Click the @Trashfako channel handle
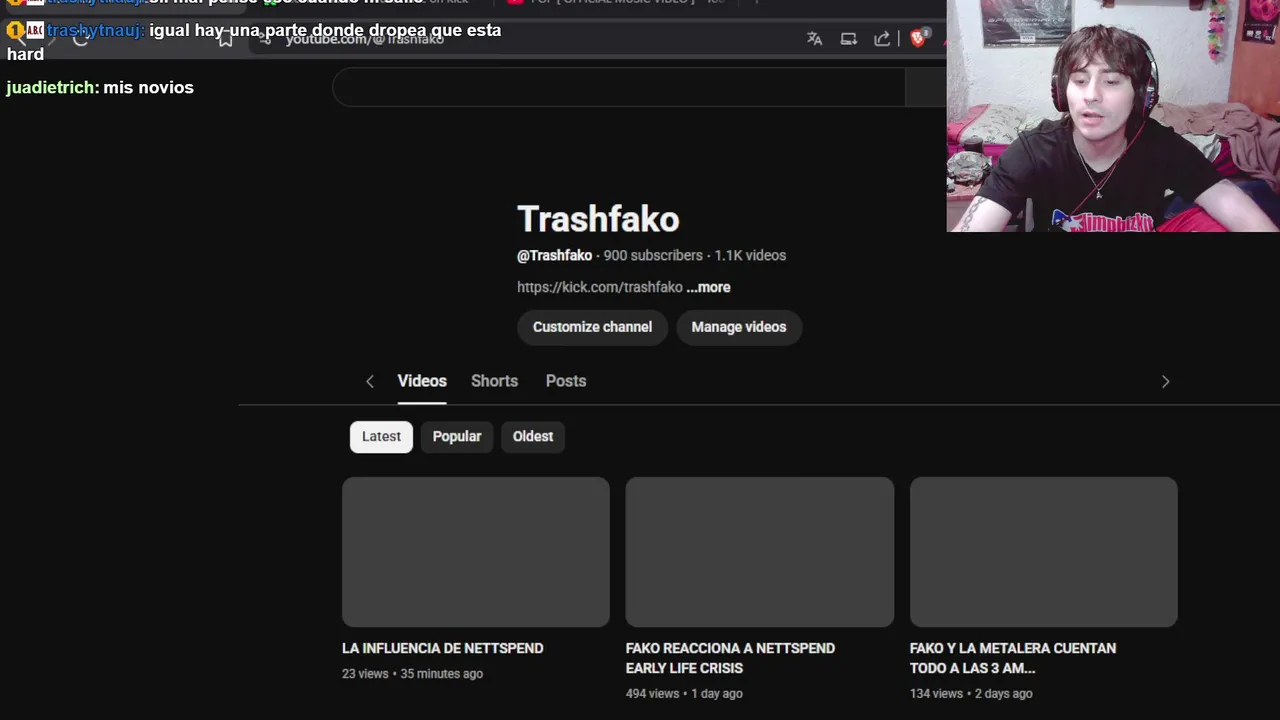Screen dimensions: 1280x720 554,255
